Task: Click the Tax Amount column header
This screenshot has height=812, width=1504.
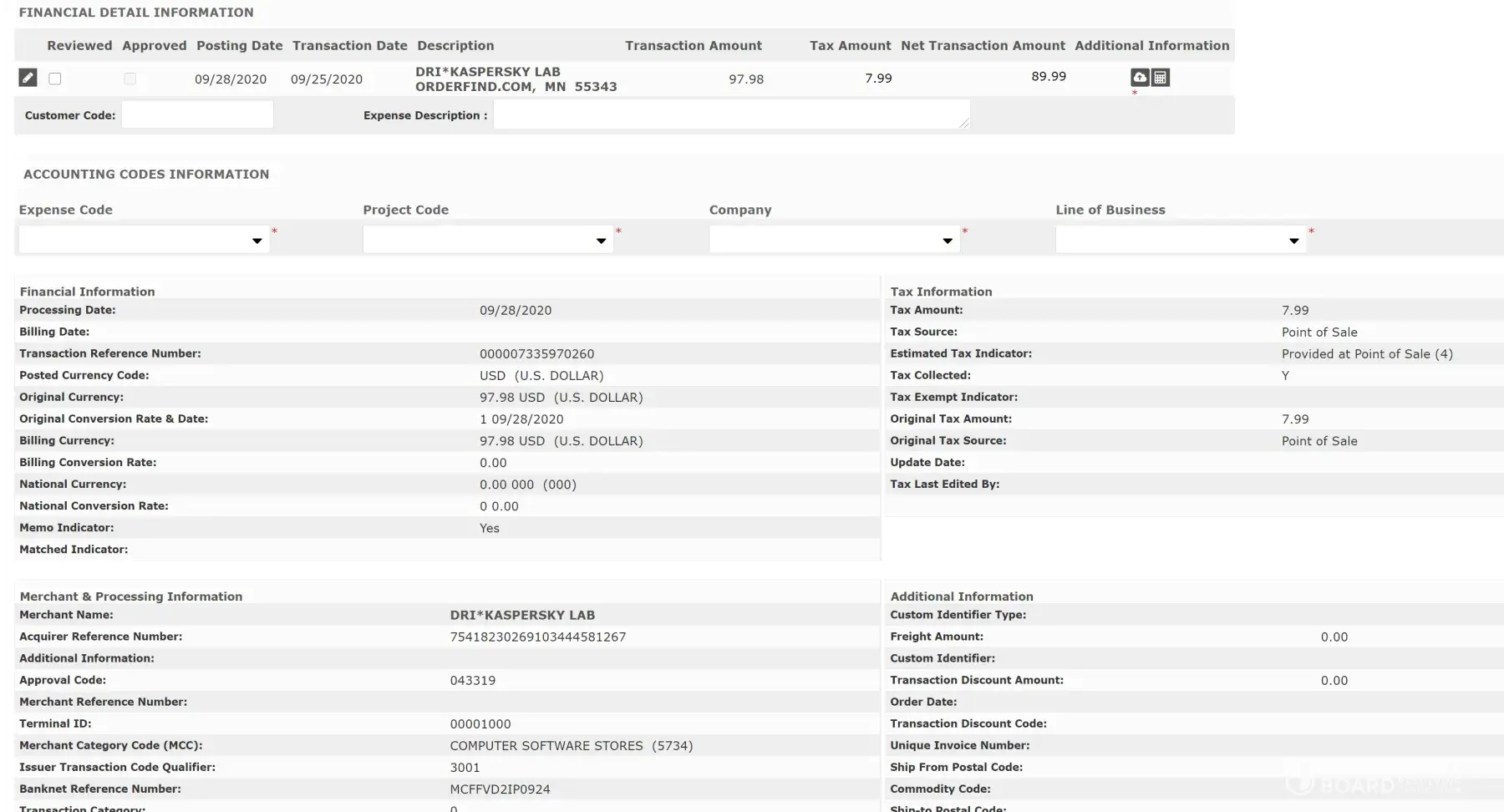Action: tap(850, 46)
